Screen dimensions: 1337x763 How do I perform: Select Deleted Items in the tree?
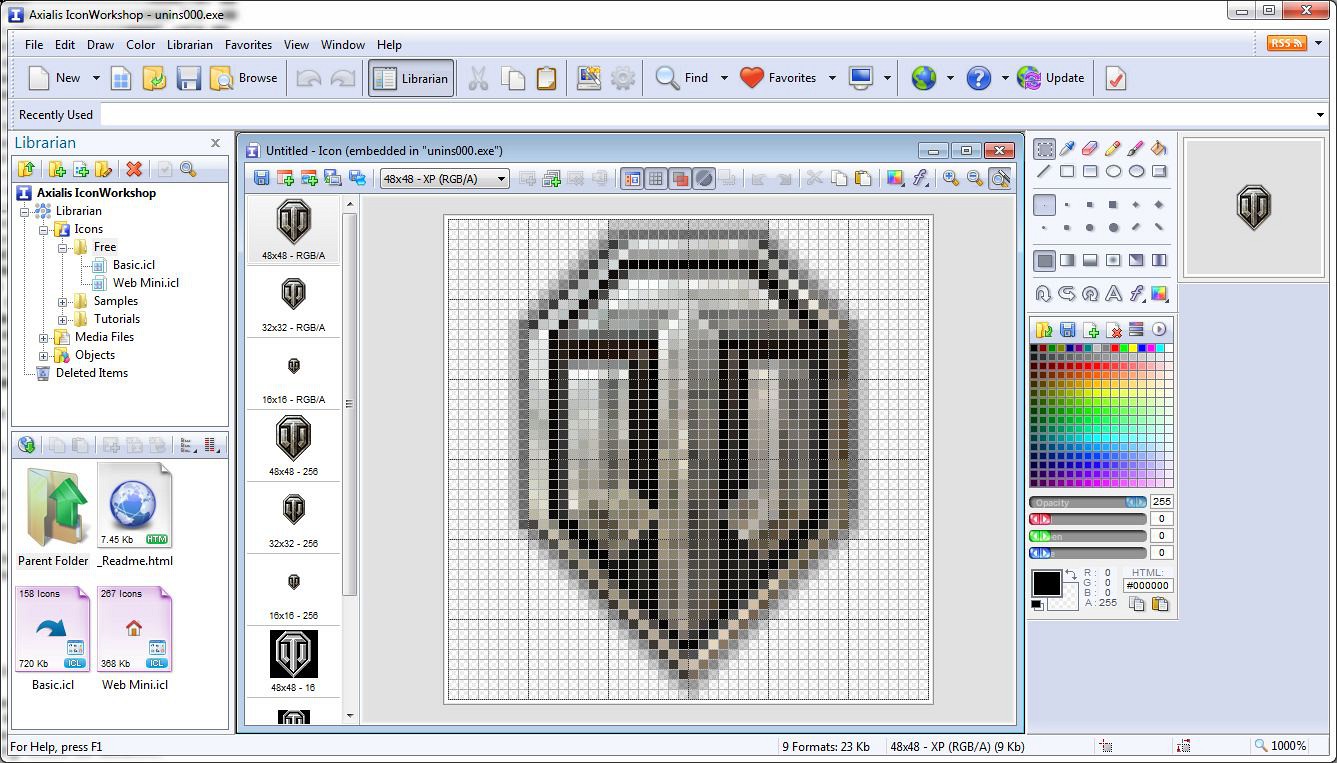point(91,373)
